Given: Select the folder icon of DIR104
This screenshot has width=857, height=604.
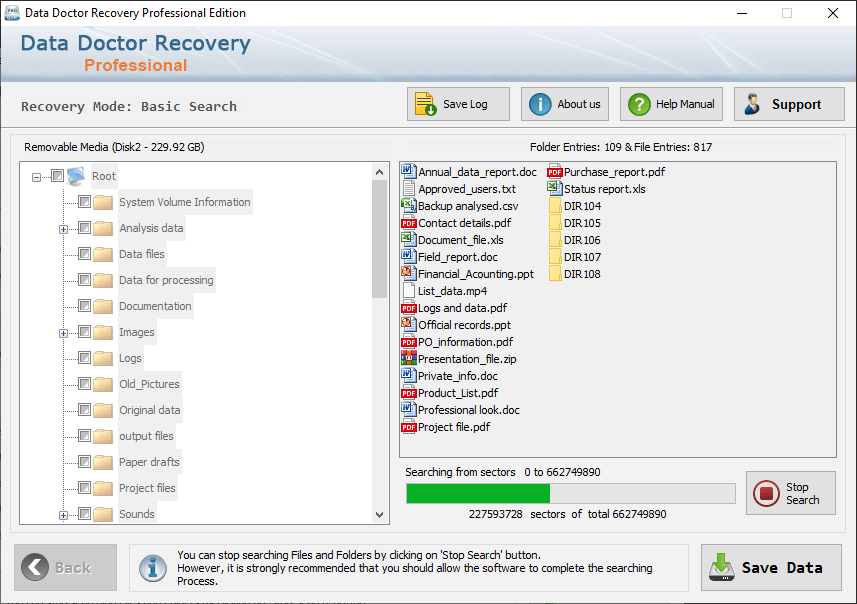Looking at the screenshot, I should (555, 206).
